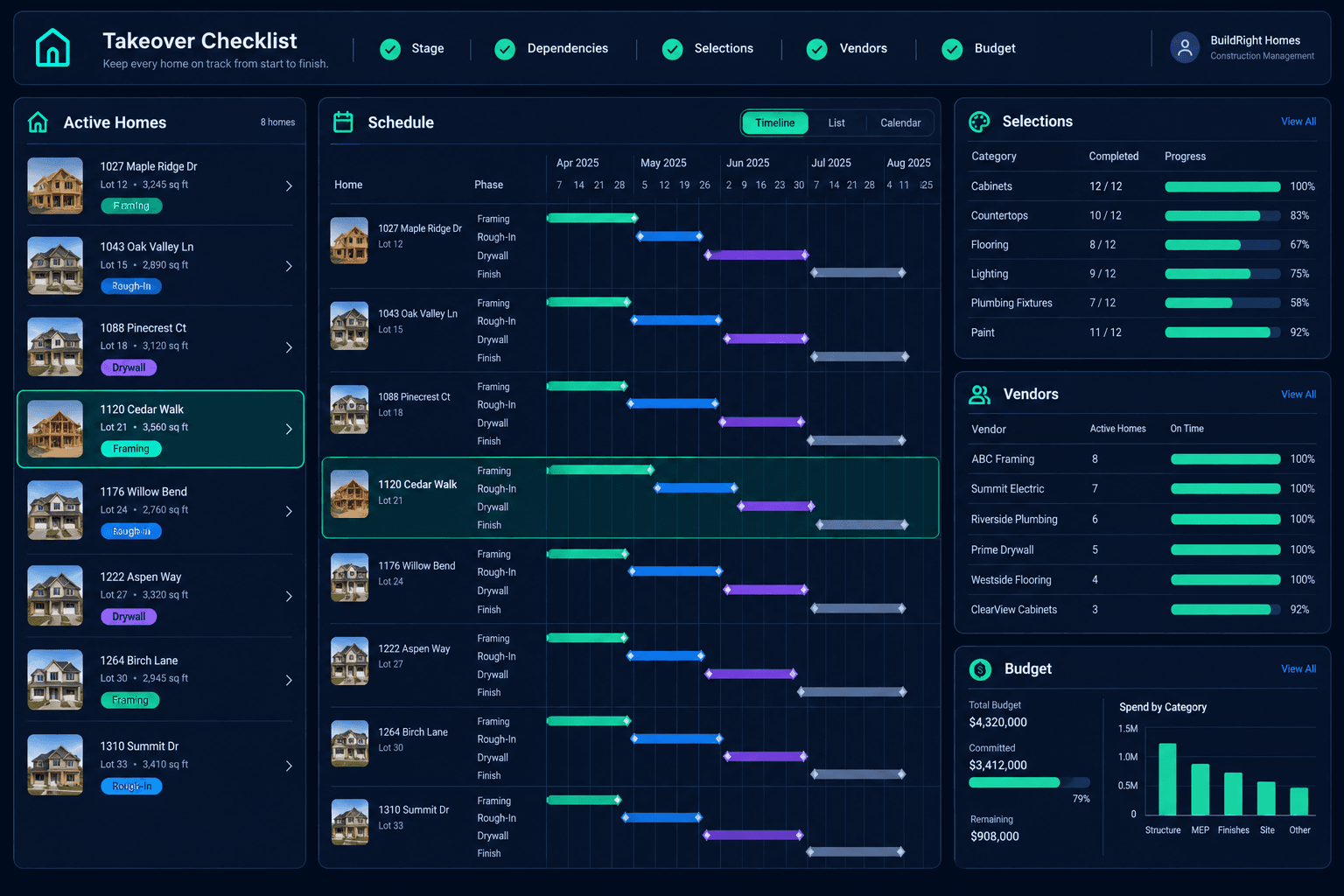Open View All in Vendors panel
Image resolution: width=1344 pixels, height=896 pixels.
click(x=1298, y=395)
